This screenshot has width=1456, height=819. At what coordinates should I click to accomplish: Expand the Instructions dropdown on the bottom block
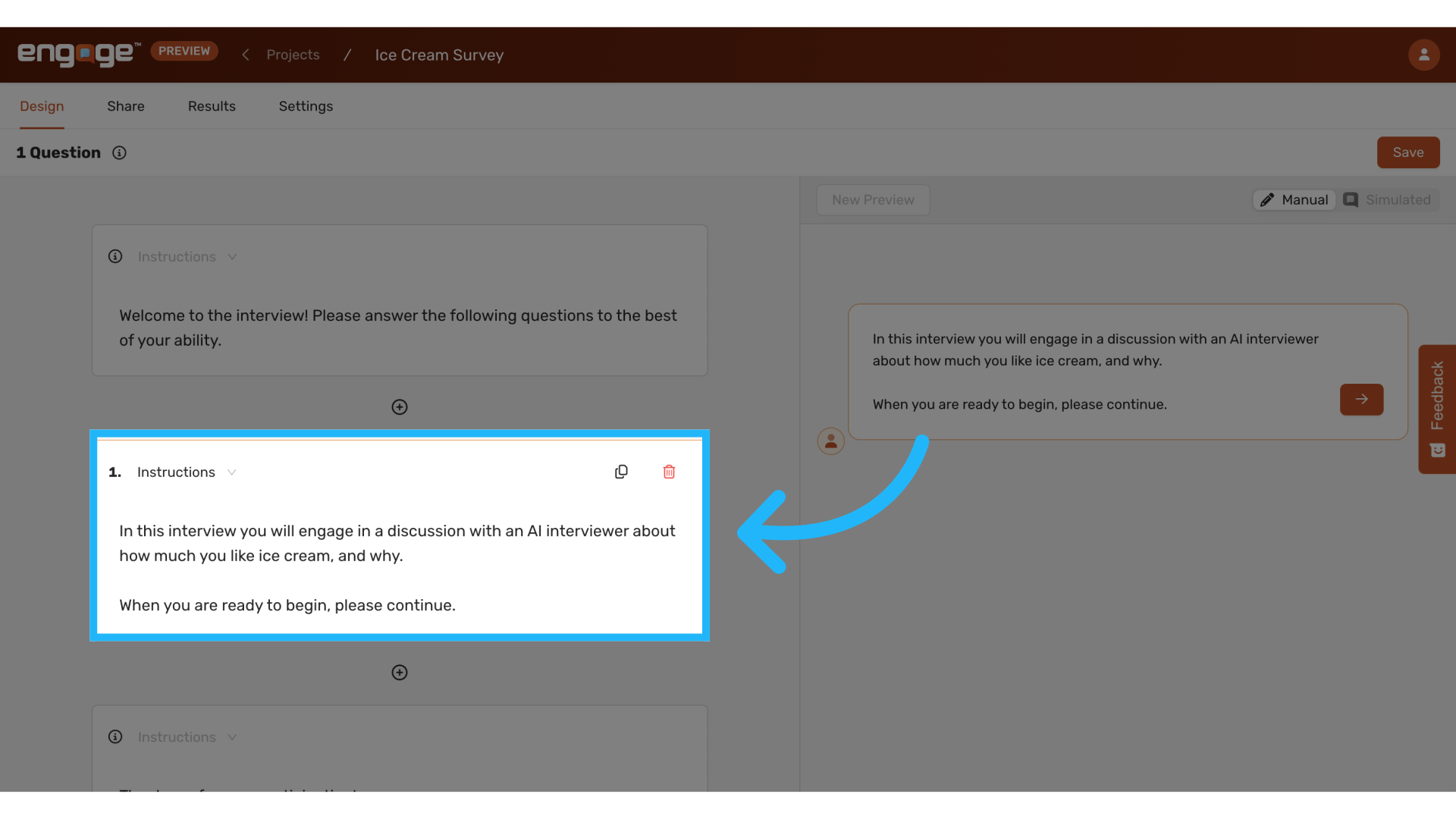click(x=232, y=736)
